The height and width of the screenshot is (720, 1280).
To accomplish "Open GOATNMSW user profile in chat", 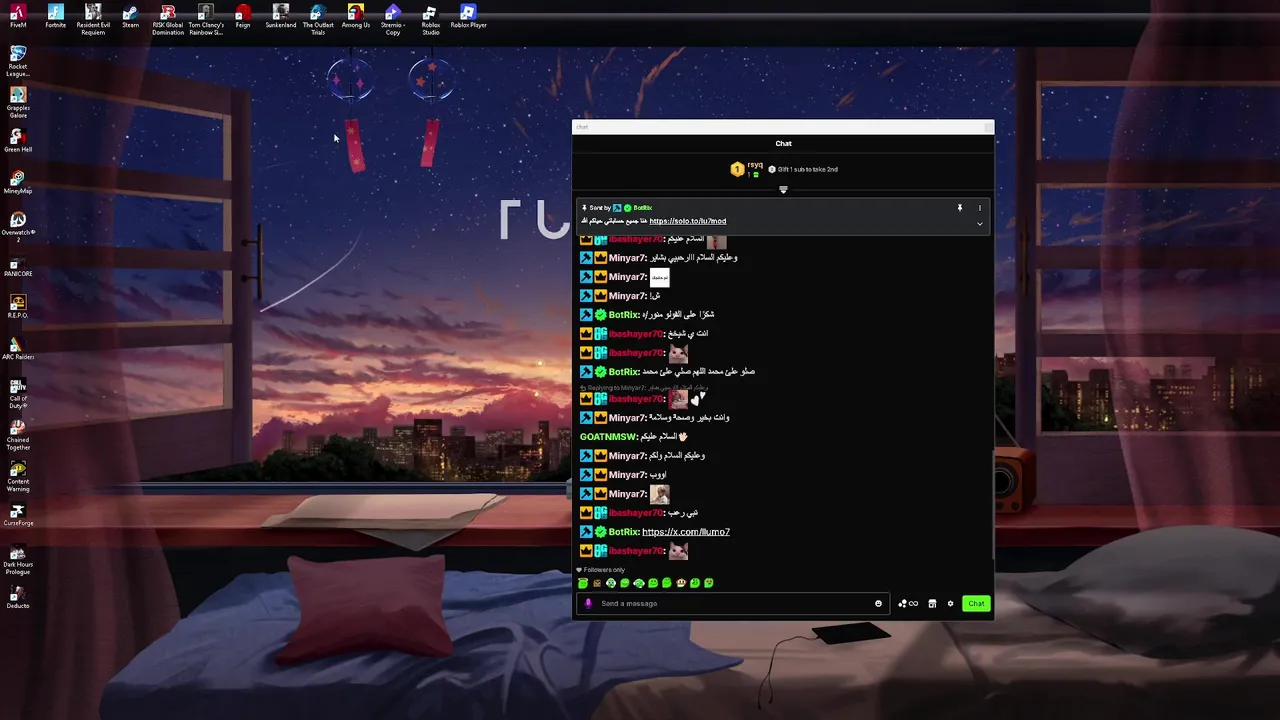I will click(608, 437).
